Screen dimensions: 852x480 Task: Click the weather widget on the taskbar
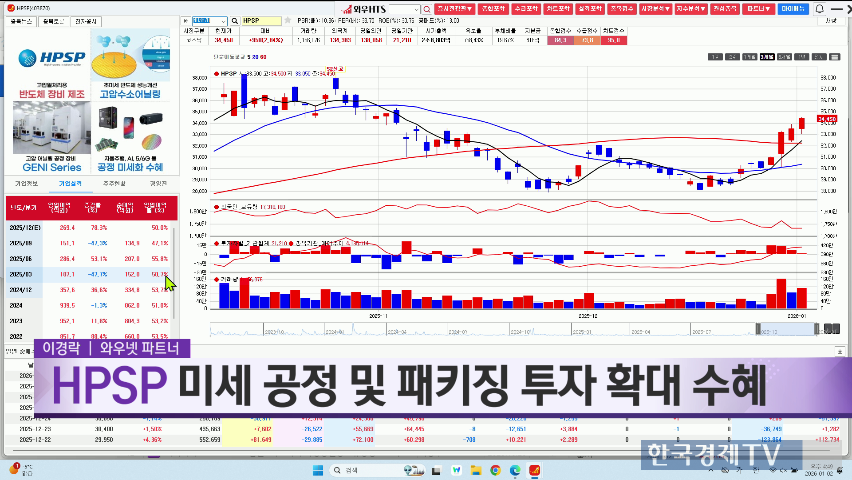click(x=14, y=469)
